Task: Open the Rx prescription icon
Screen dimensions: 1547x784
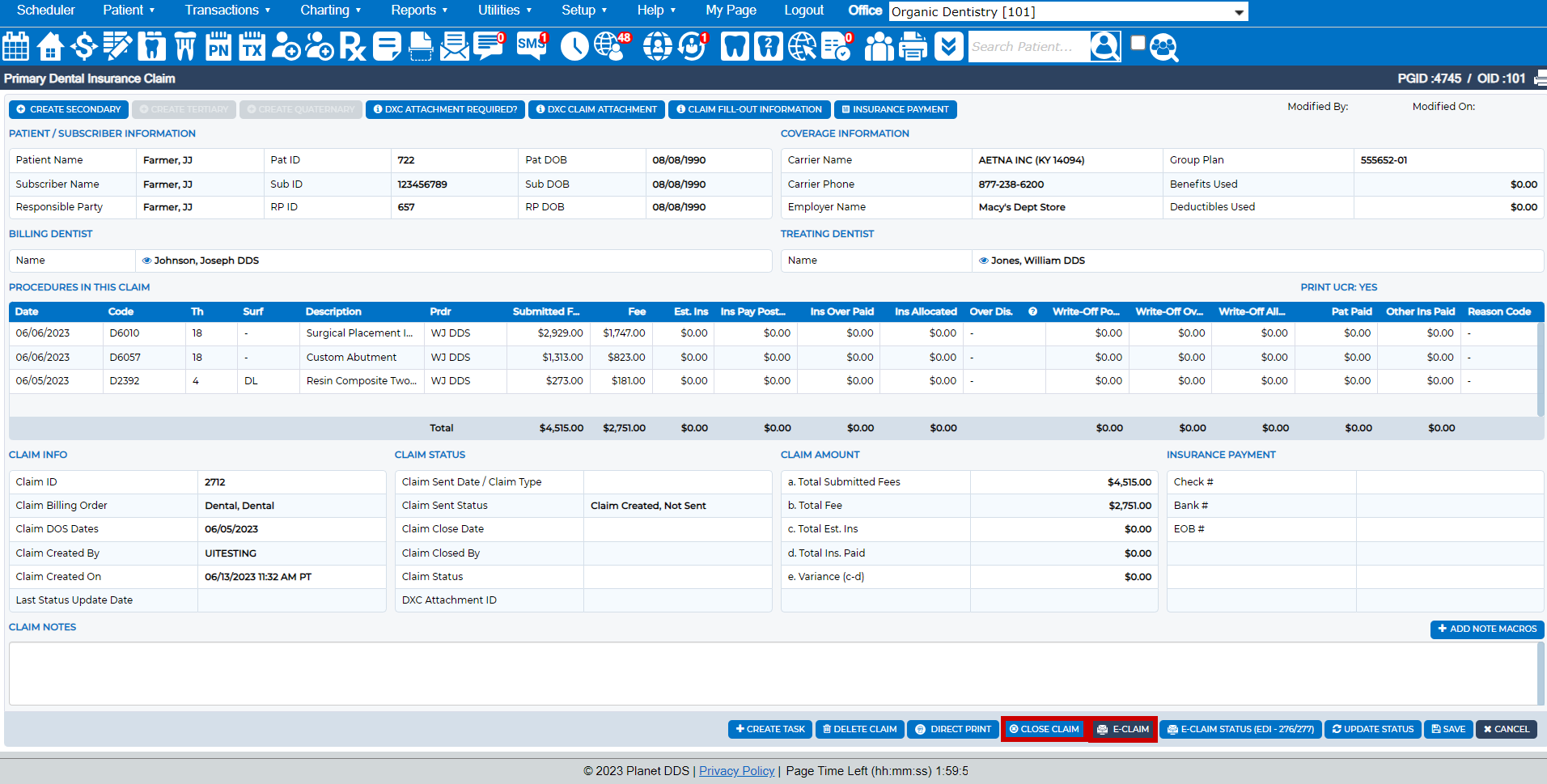Action: [x=353, y=46]
